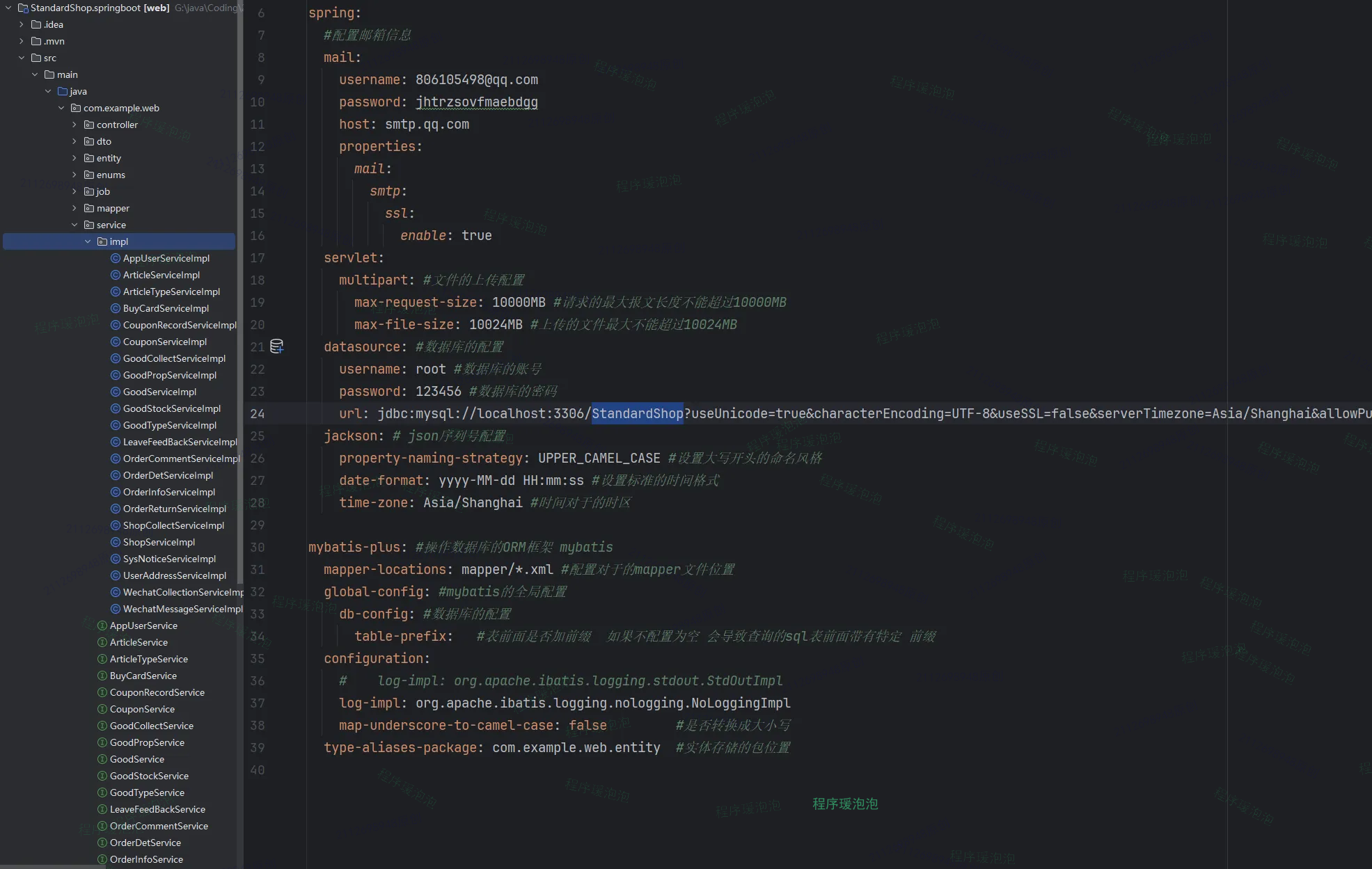Click the mail password value jhtrzsovfmaebdgg
This screenshot has height=869, width=1372.
pyautogui.click(x=476, y=102)
